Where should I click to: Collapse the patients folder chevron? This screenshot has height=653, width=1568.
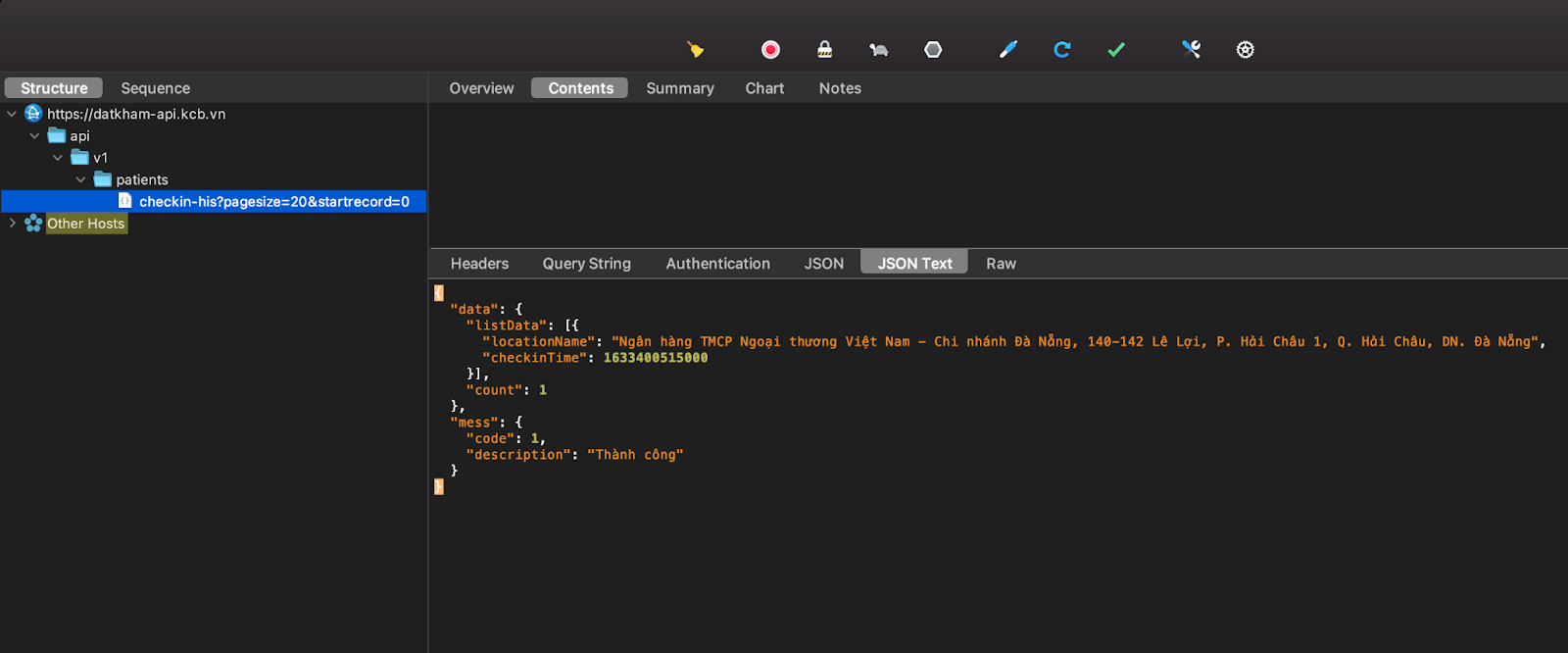tap(80, 179)
